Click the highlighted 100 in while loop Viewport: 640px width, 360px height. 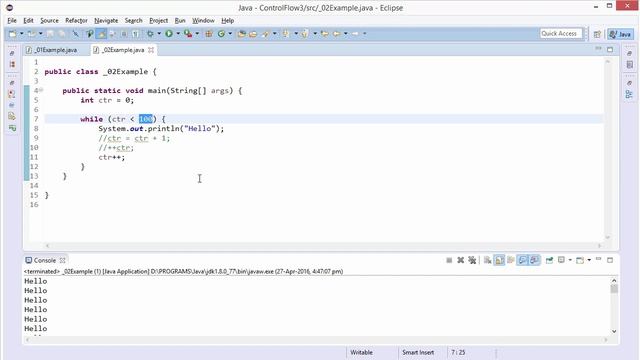[146, 119]
